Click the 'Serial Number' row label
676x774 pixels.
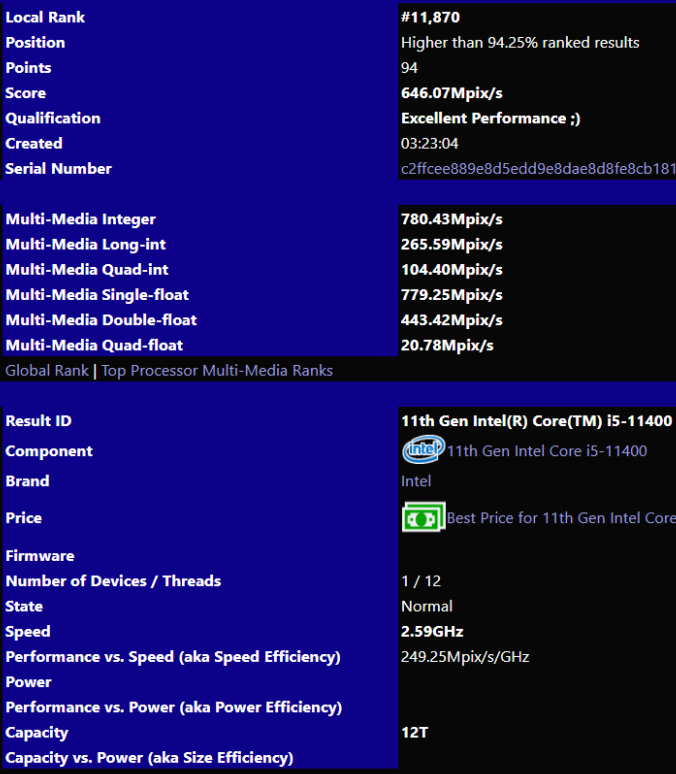[x=58, y=169]
